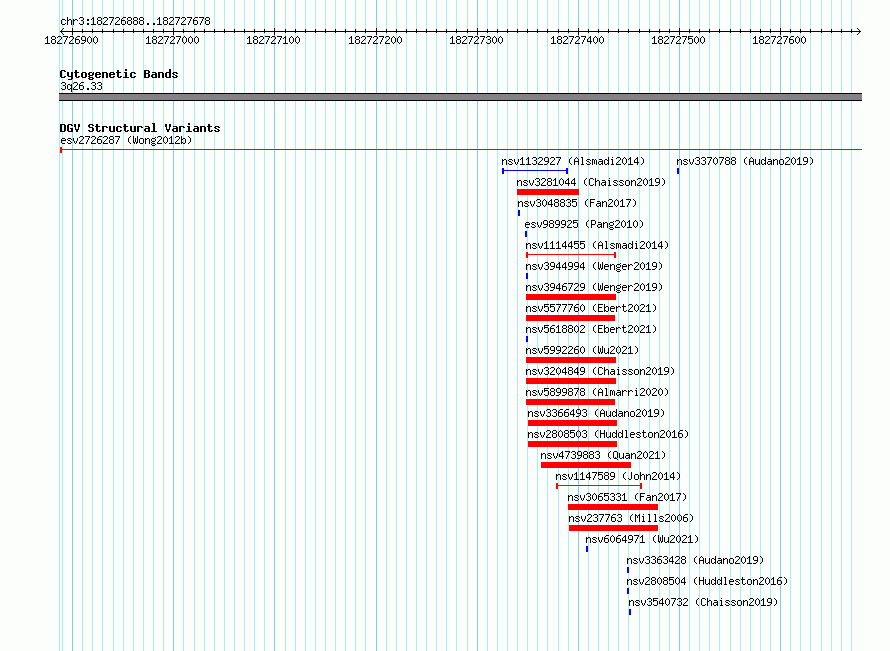
Task: Click the red bar under nsv4739883
Action: [586, 465]
